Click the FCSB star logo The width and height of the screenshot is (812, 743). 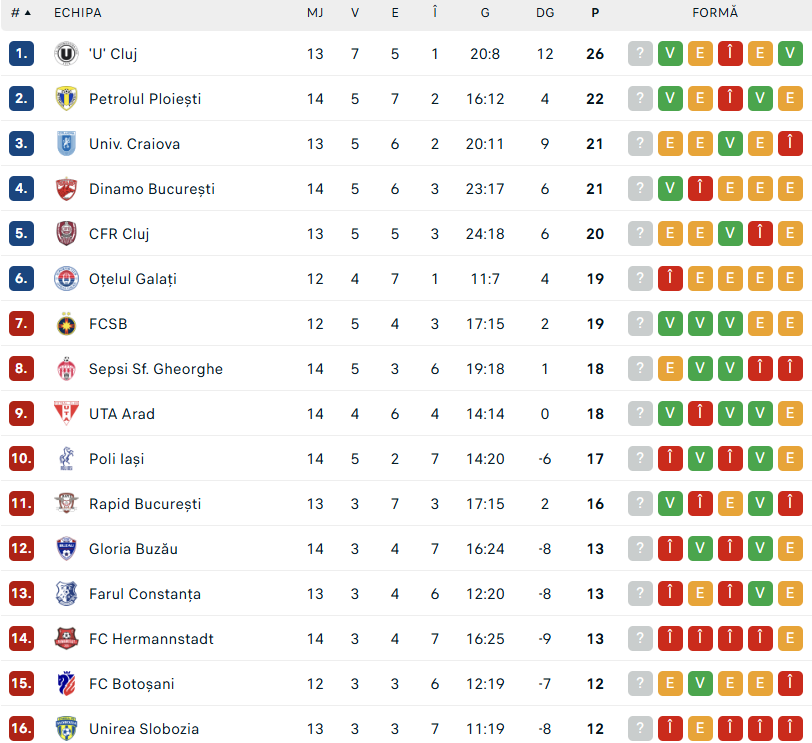coord(66,324)
